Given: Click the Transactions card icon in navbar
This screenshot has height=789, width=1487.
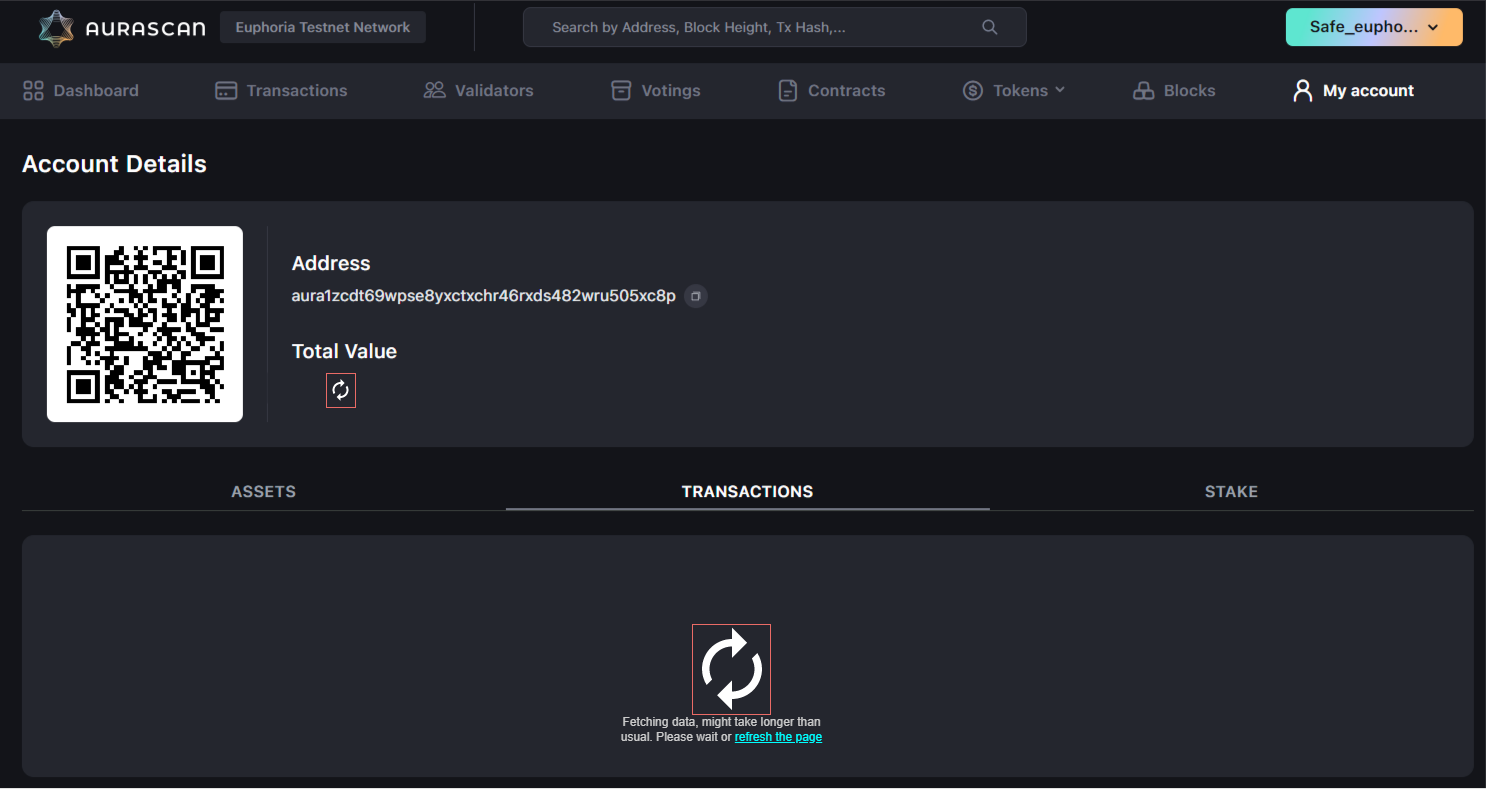Looking at the screenshot, I should (x=225, y=90).
